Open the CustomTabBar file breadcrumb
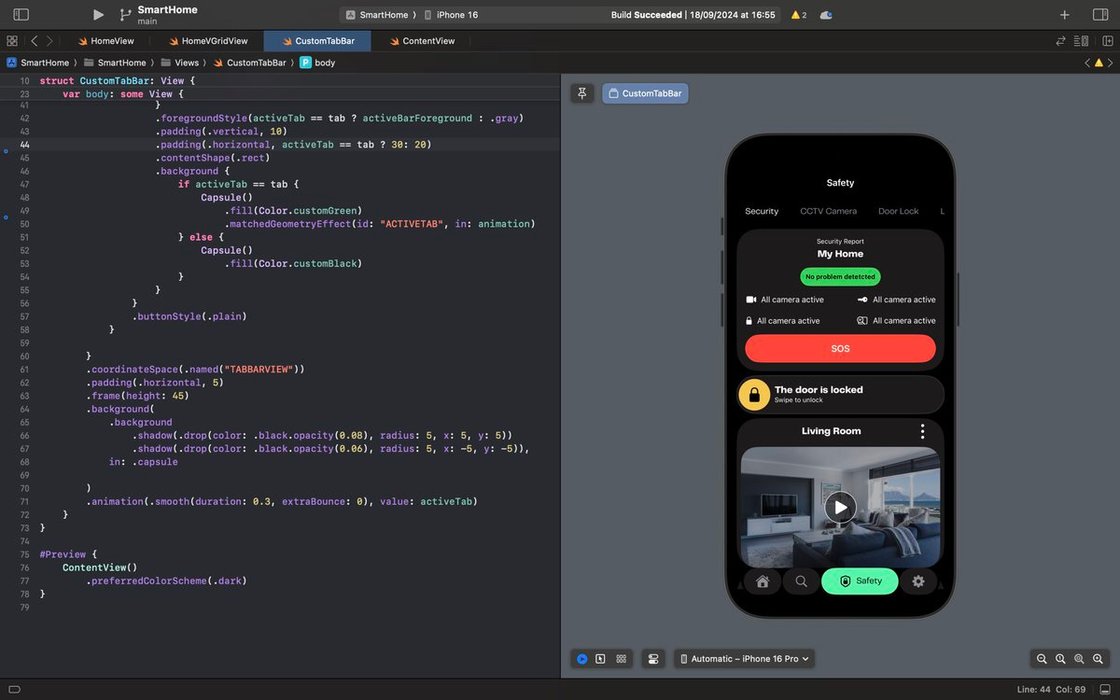Image resolution: width=1120 pixels, height=700 pixels. pos(249,62)
